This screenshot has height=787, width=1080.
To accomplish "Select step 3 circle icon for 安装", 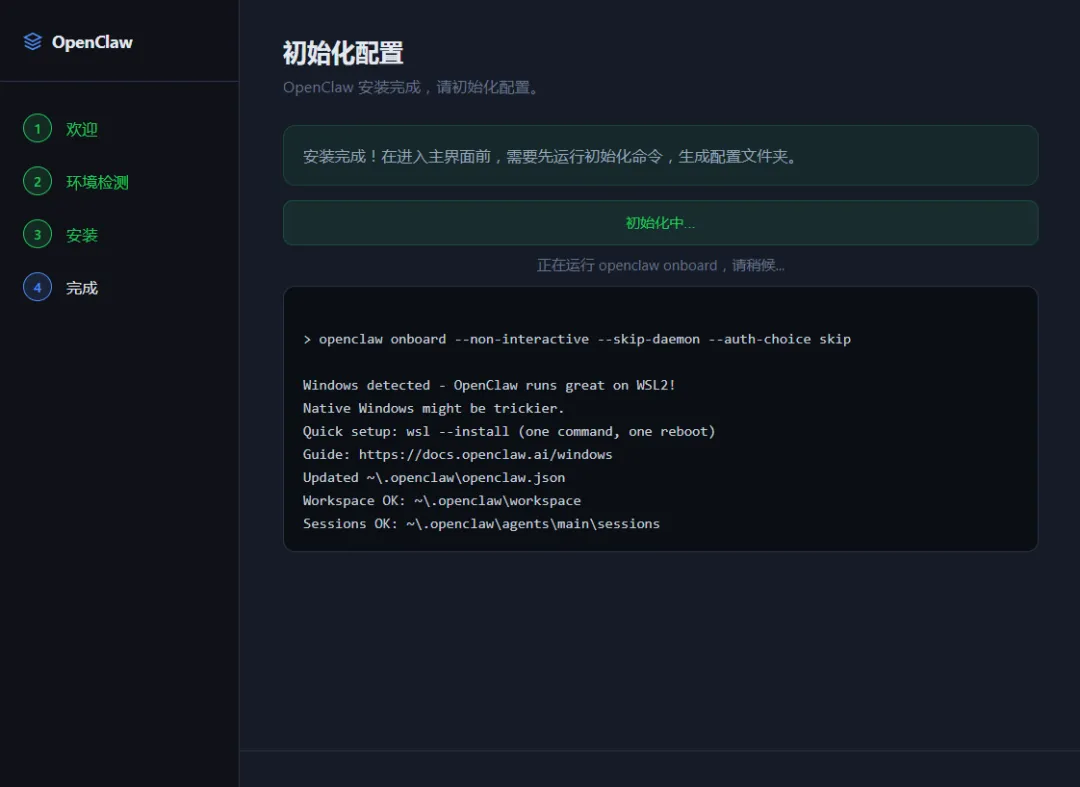I will [x=37, y=235].
